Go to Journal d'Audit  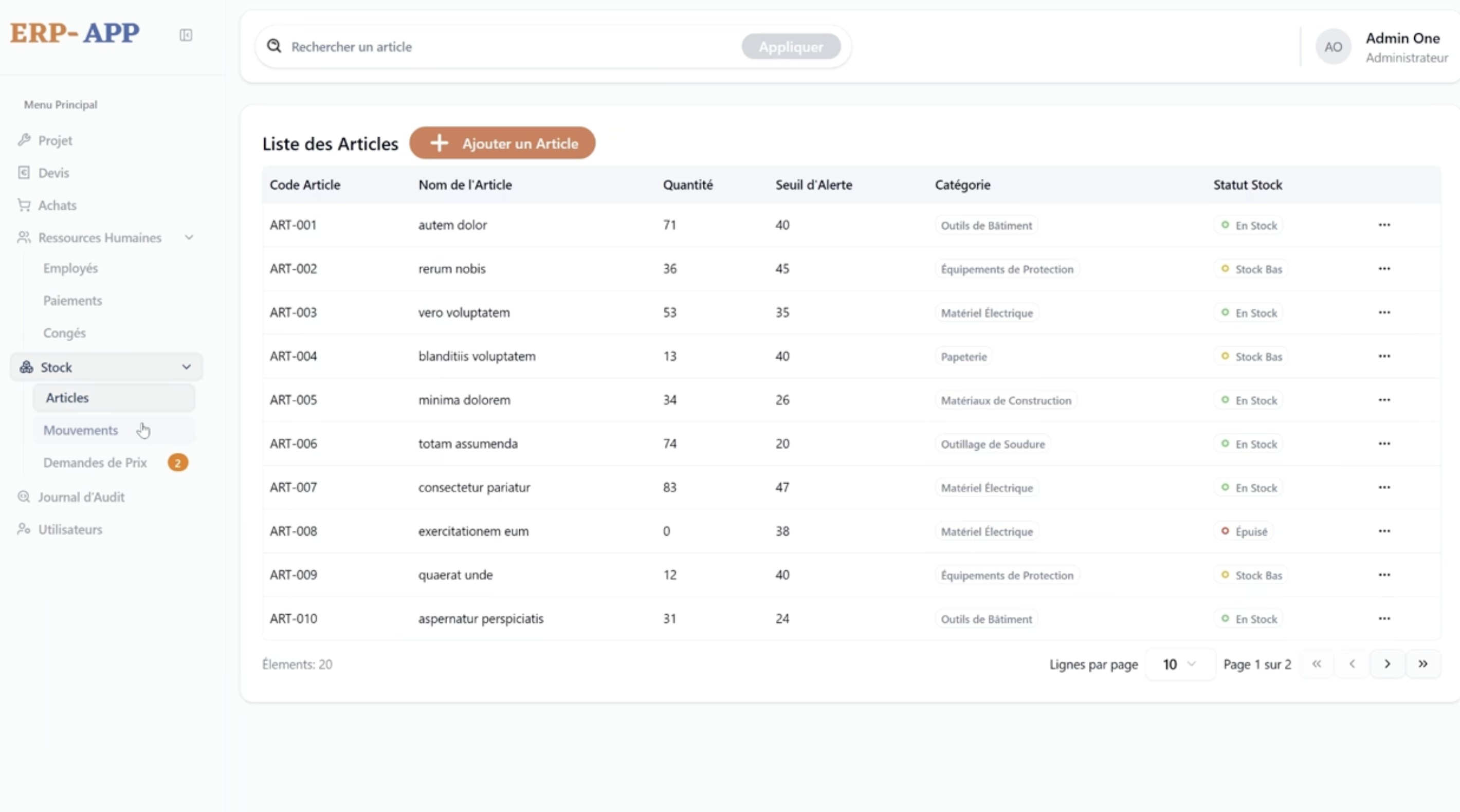click(81, 497)
